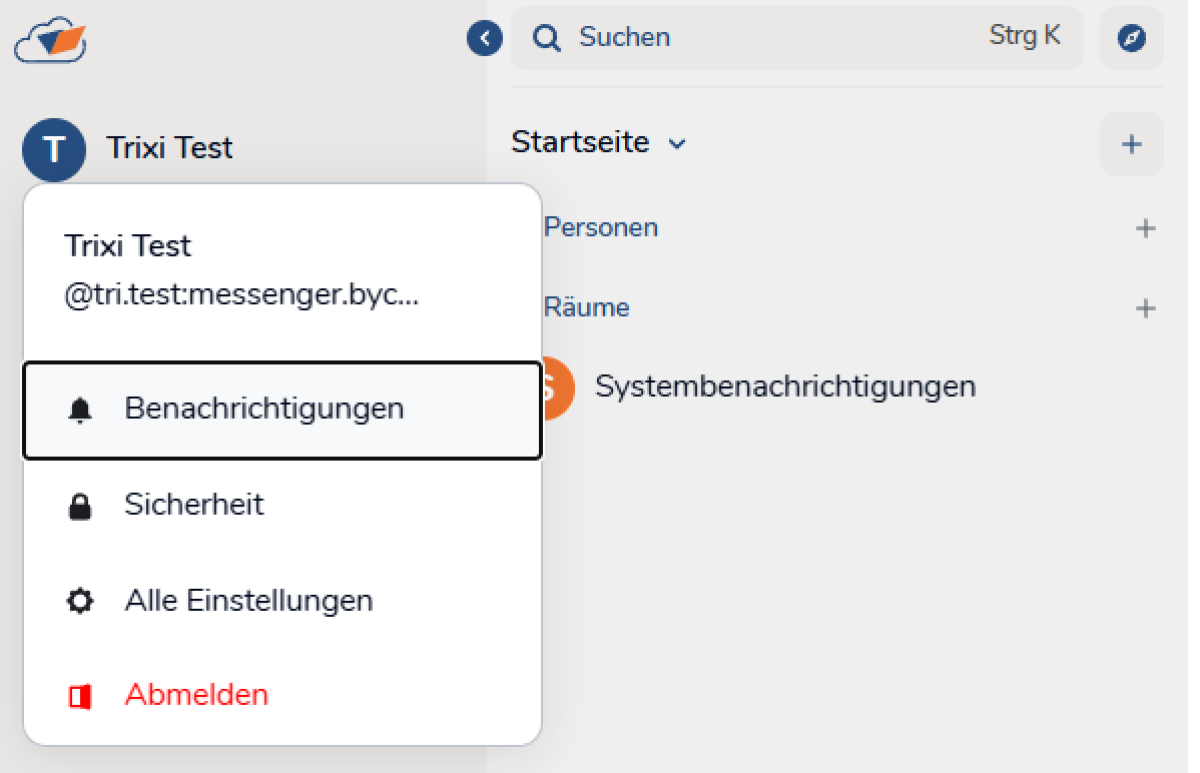Click the gear icon for Alle Einstellungen
The height and width of the screenshot is (773, 1200).
coord(80,602)
